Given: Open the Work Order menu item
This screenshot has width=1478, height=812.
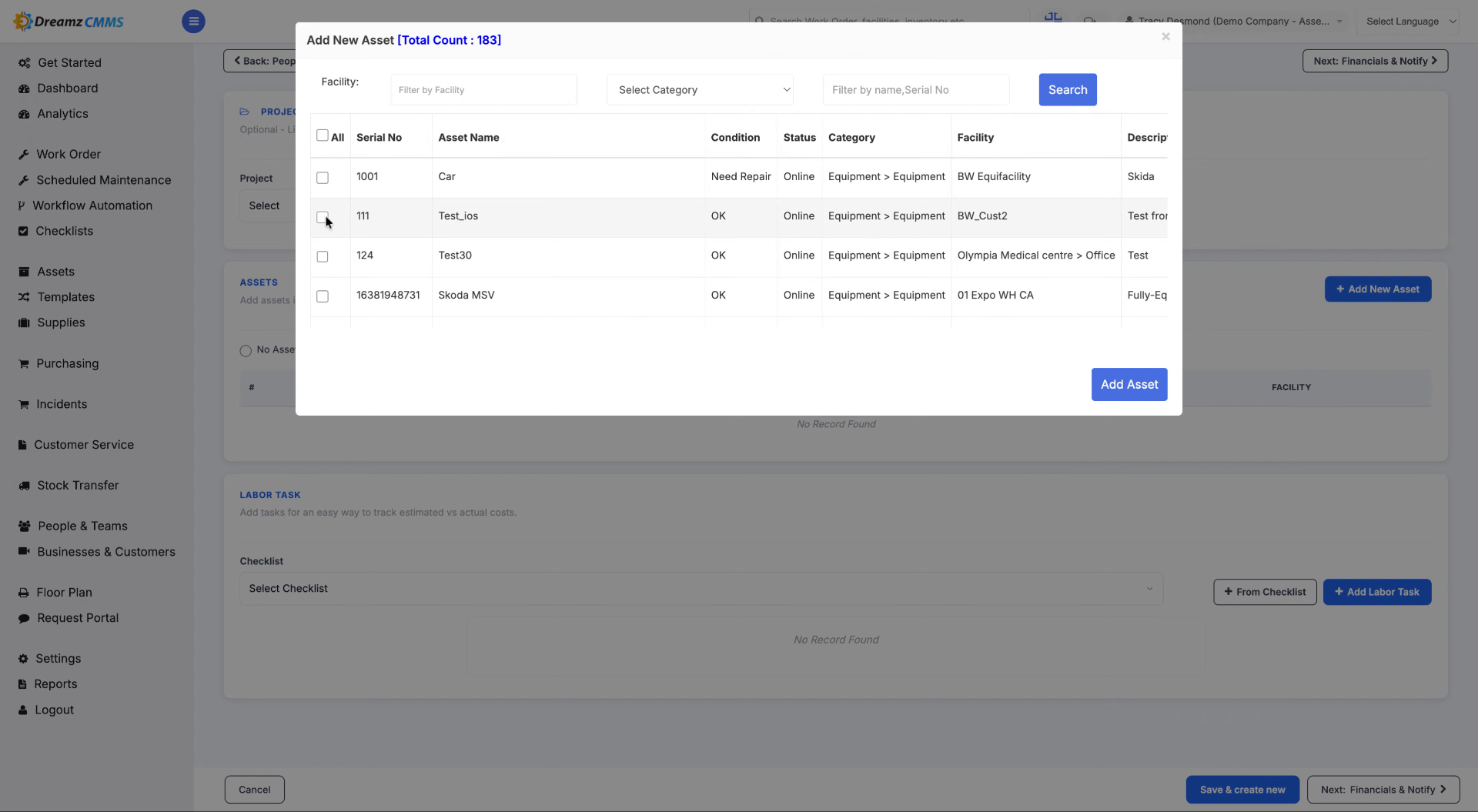Looking at the screenshot, I should [x=69, y=155].
